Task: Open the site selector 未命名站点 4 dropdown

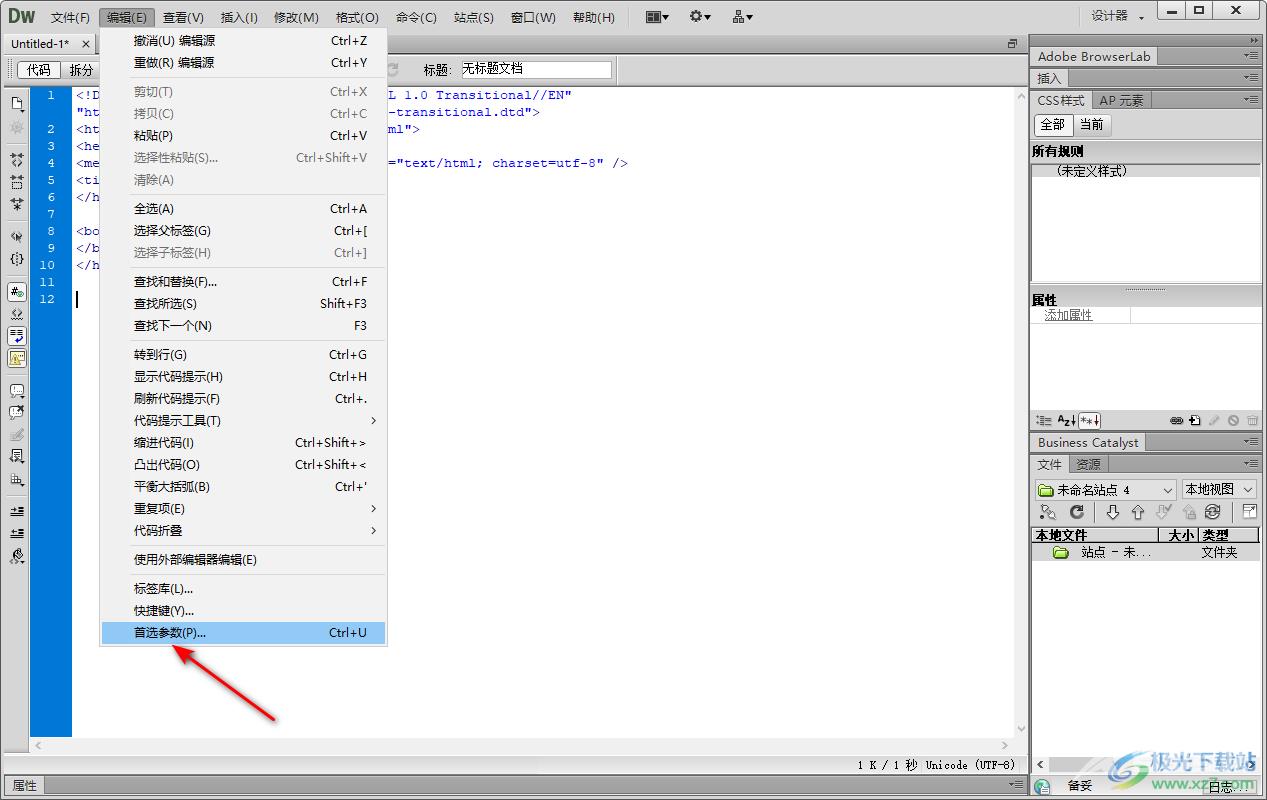Action: pos(1106,490)
